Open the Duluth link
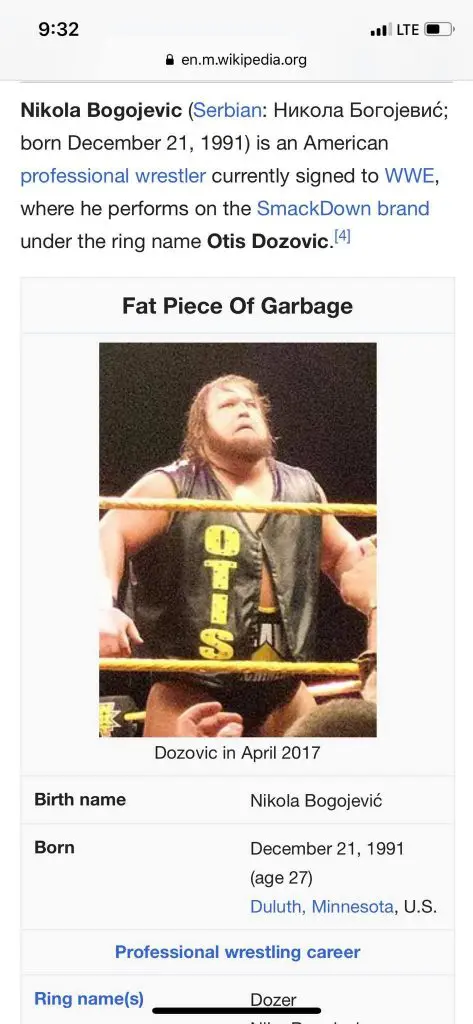This screenshot has width=473, height=1024. (276, 906)
